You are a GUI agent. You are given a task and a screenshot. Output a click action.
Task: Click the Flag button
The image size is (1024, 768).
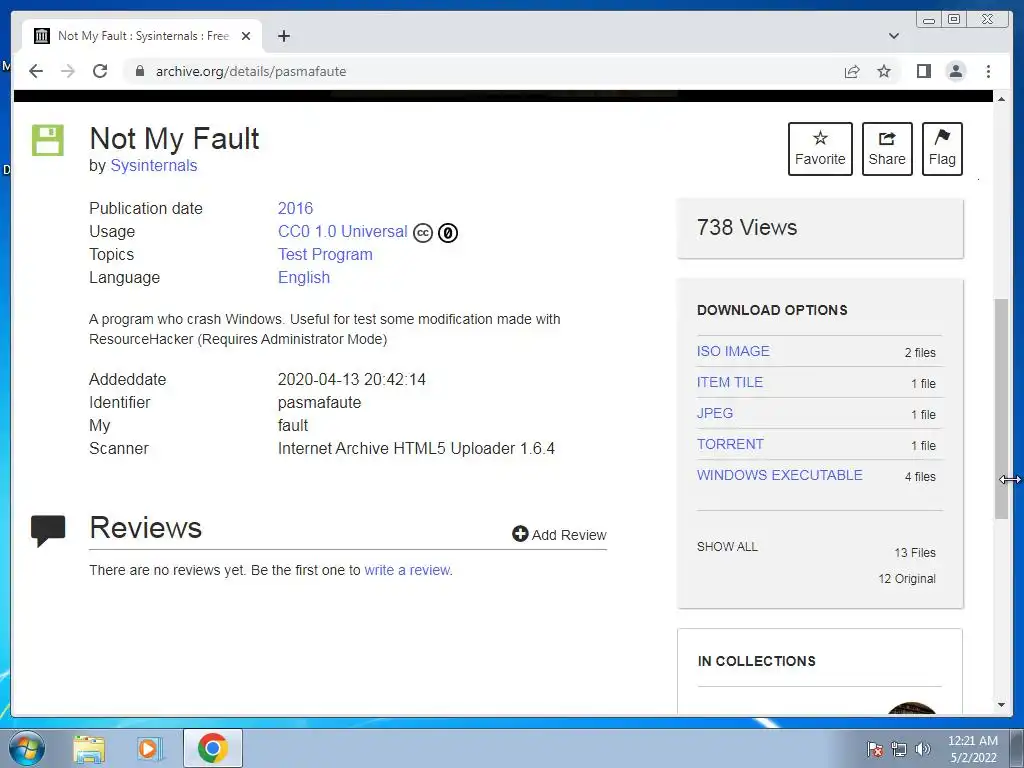(x=942, y=149)
